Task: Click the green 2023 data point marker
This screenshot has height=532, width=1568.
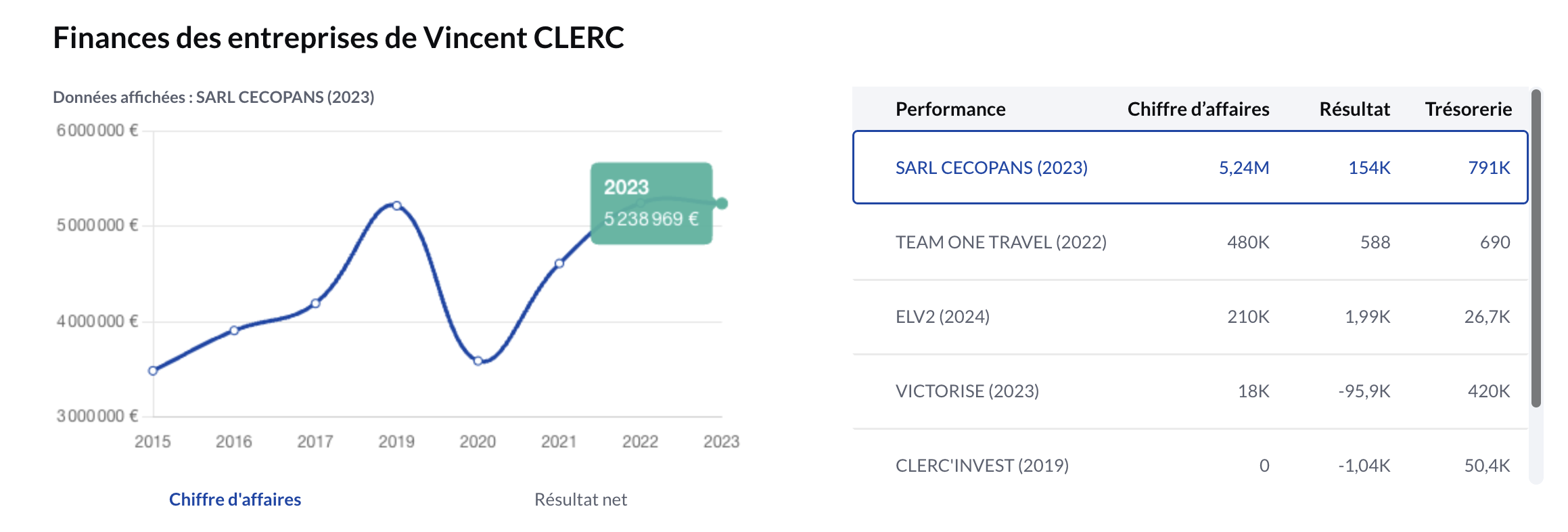Action: (x=722, y=204)
